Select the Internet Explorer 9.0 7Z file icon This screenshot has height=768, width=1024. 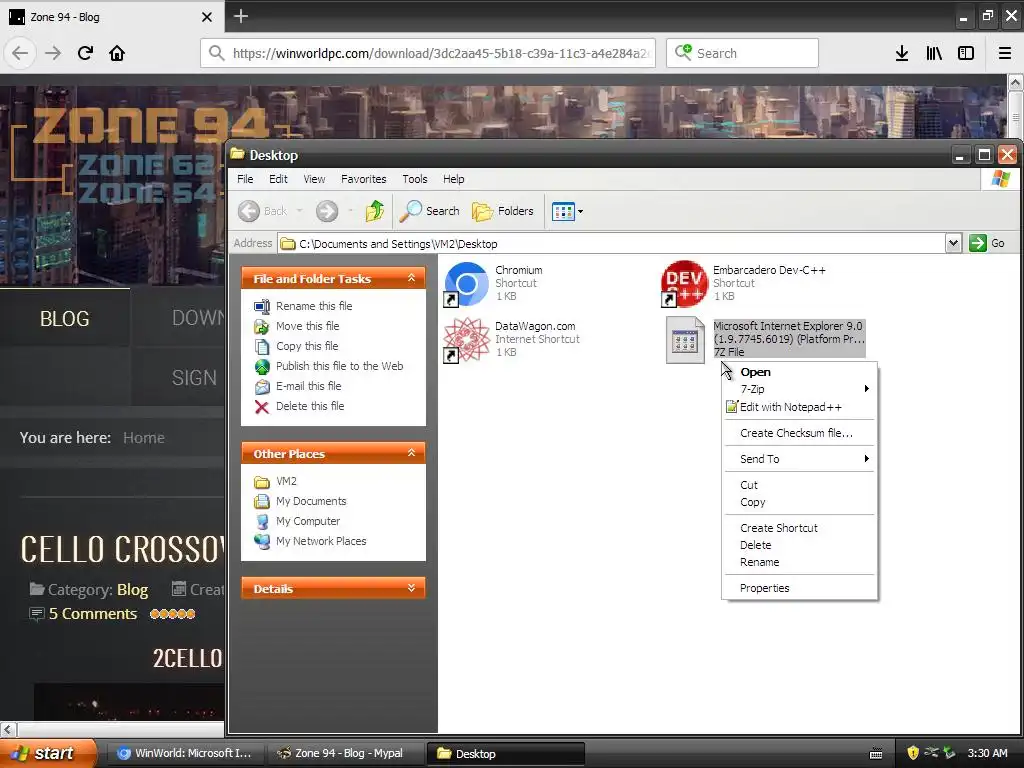point(685,340)
